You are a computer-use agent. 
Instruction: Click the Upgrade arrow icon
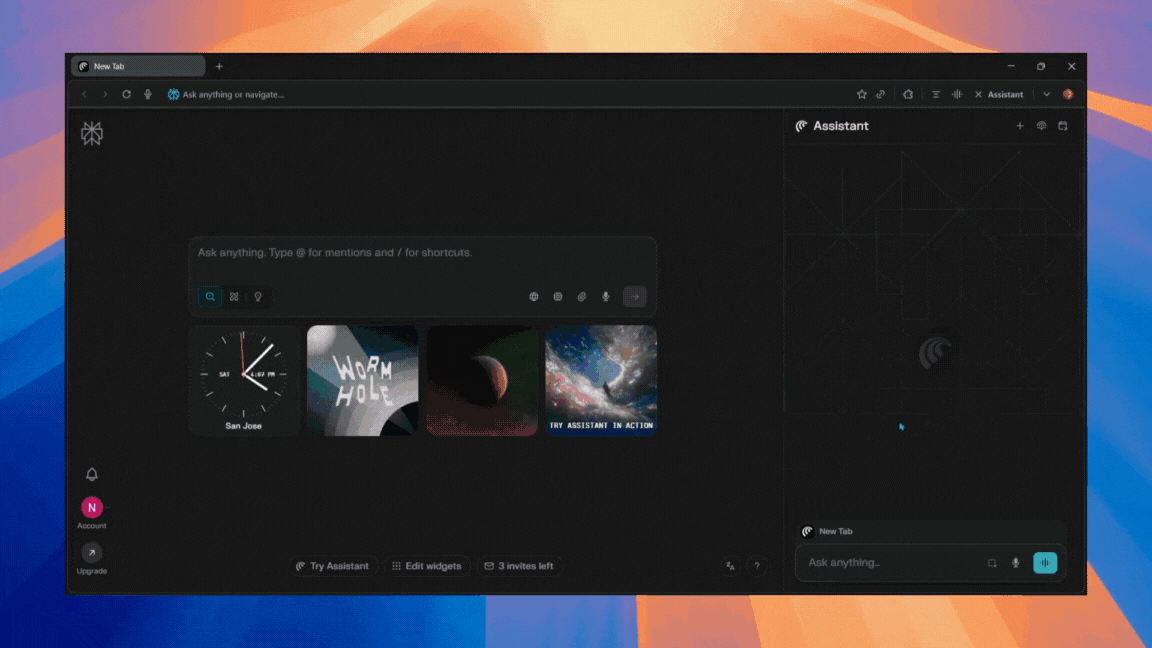[92, 552]
